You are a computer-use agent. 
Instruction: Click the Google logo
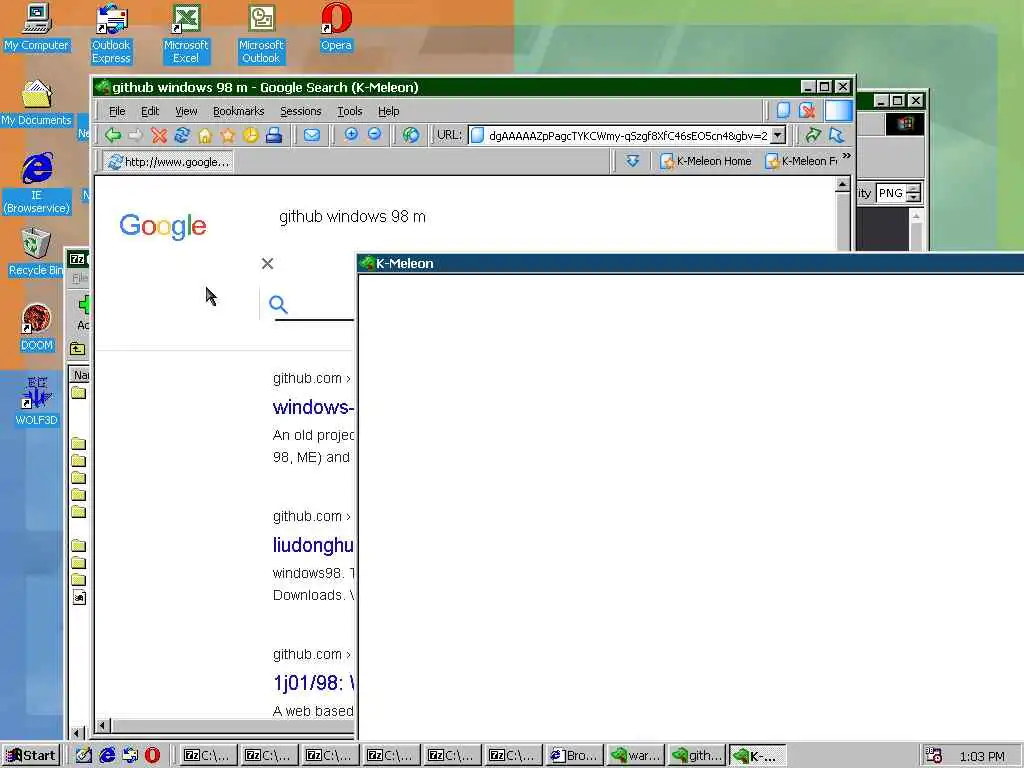tap(163, 226)
